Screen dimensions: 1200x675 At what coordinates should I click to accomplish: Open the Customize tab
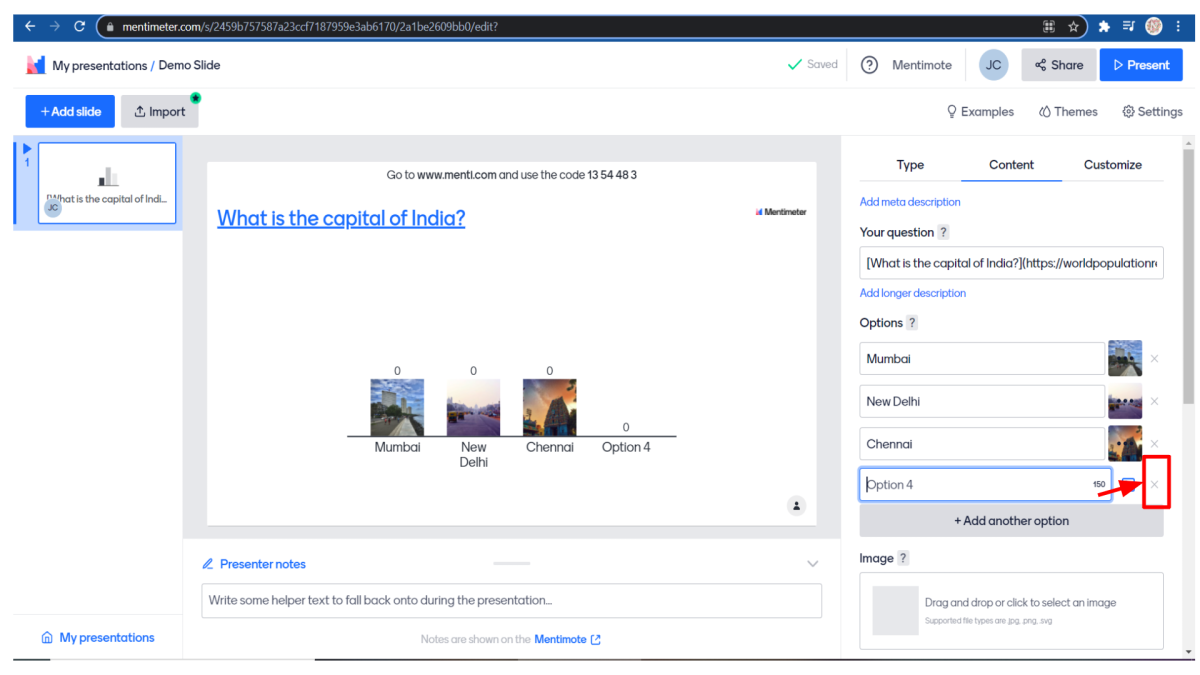[1112, 165]
